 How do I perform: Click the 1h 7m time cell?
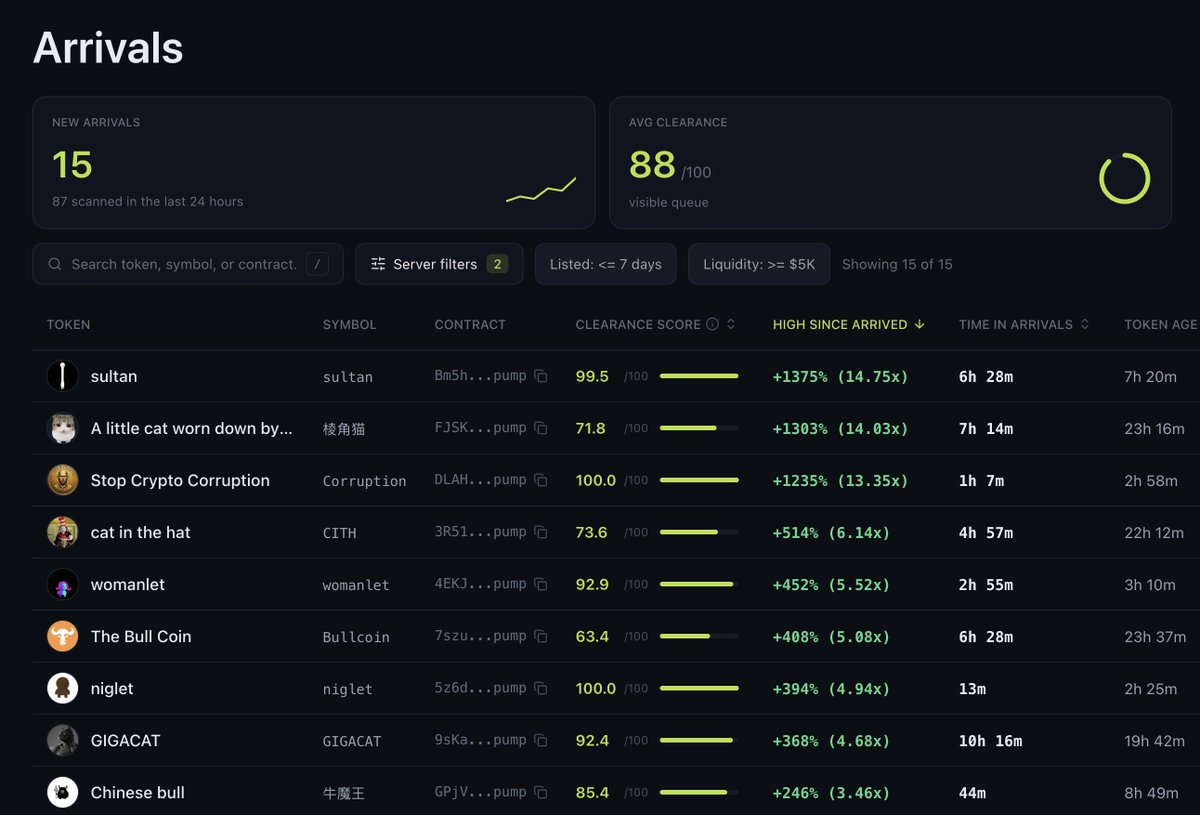[x=981, y=480]
